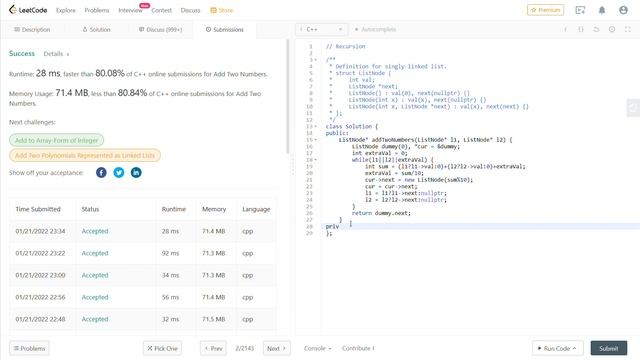The height and width of the screenshot is (360, 640).
Task: Open Add Two Polynomials Represented as Linked Lists
Action: point(85,156)
